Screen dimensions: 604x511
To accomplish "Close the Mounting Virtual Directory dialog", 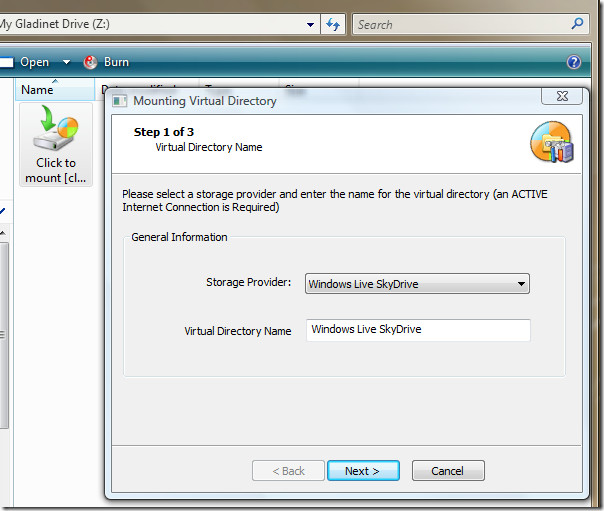I will point(562,96).
